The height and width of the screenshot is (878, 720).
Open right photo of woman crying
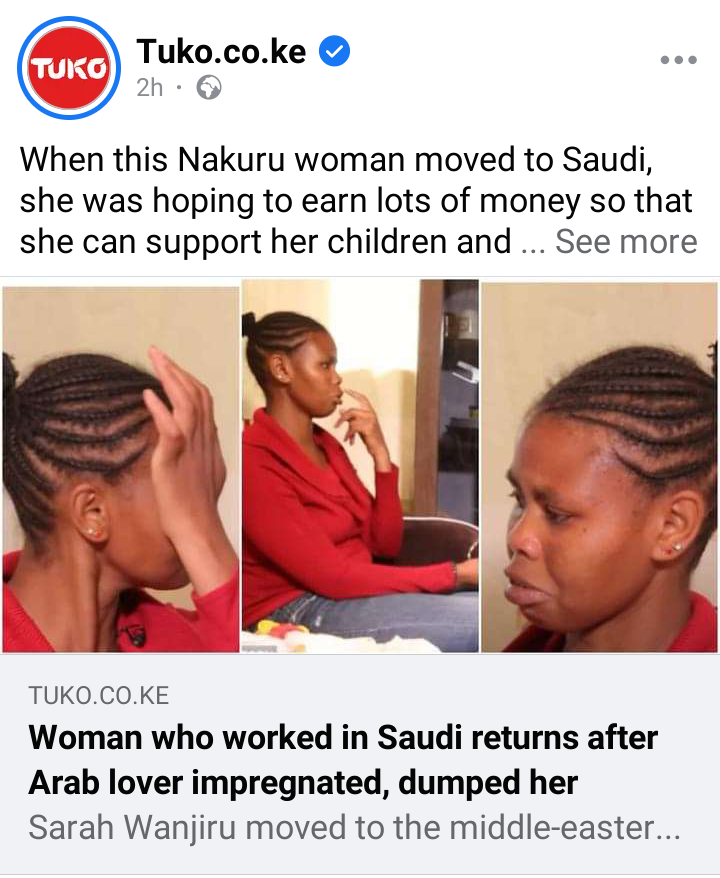[x=600, y=468]
